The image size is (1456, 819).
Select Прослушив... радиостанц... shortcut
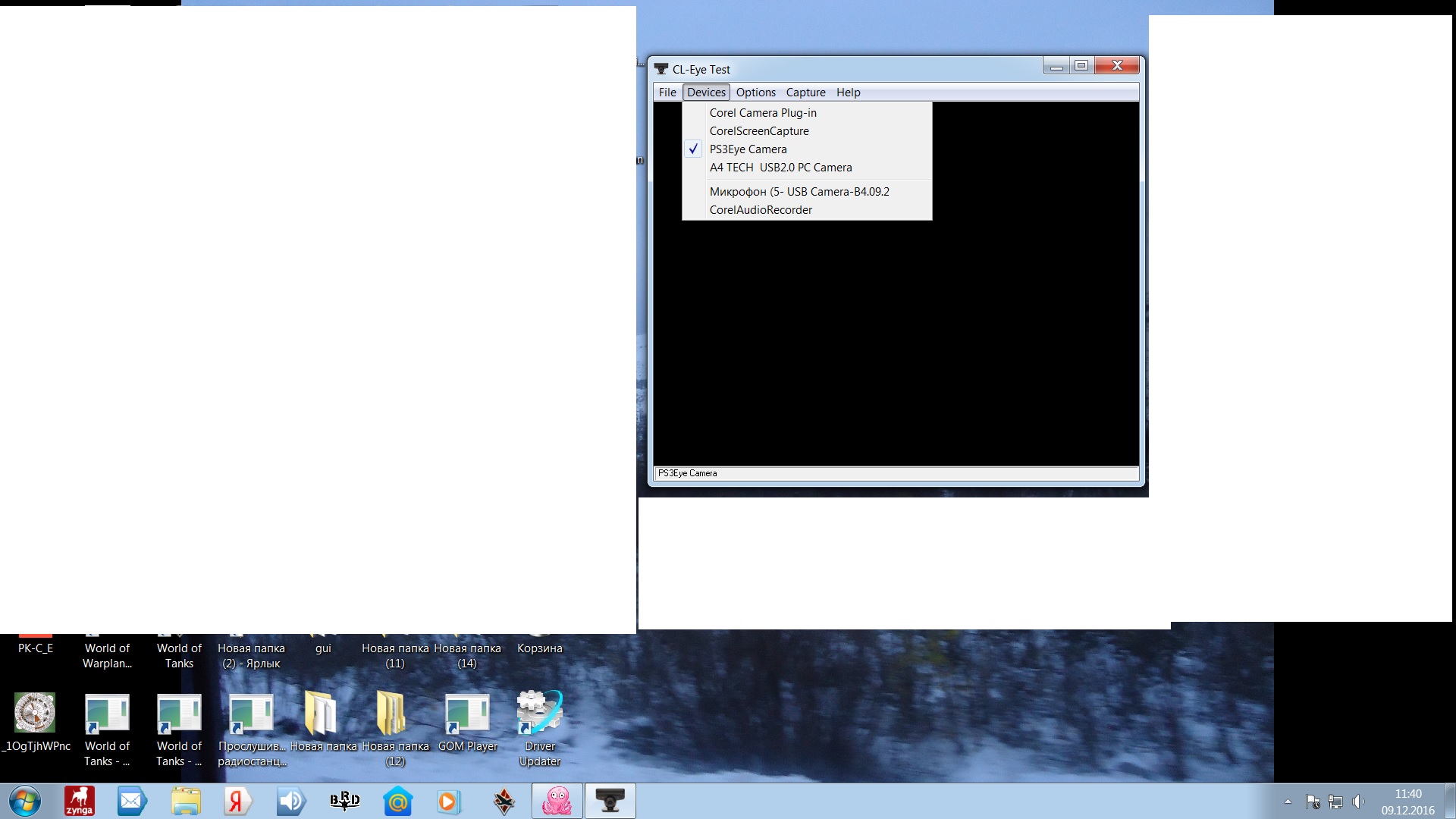pos(252,730)
